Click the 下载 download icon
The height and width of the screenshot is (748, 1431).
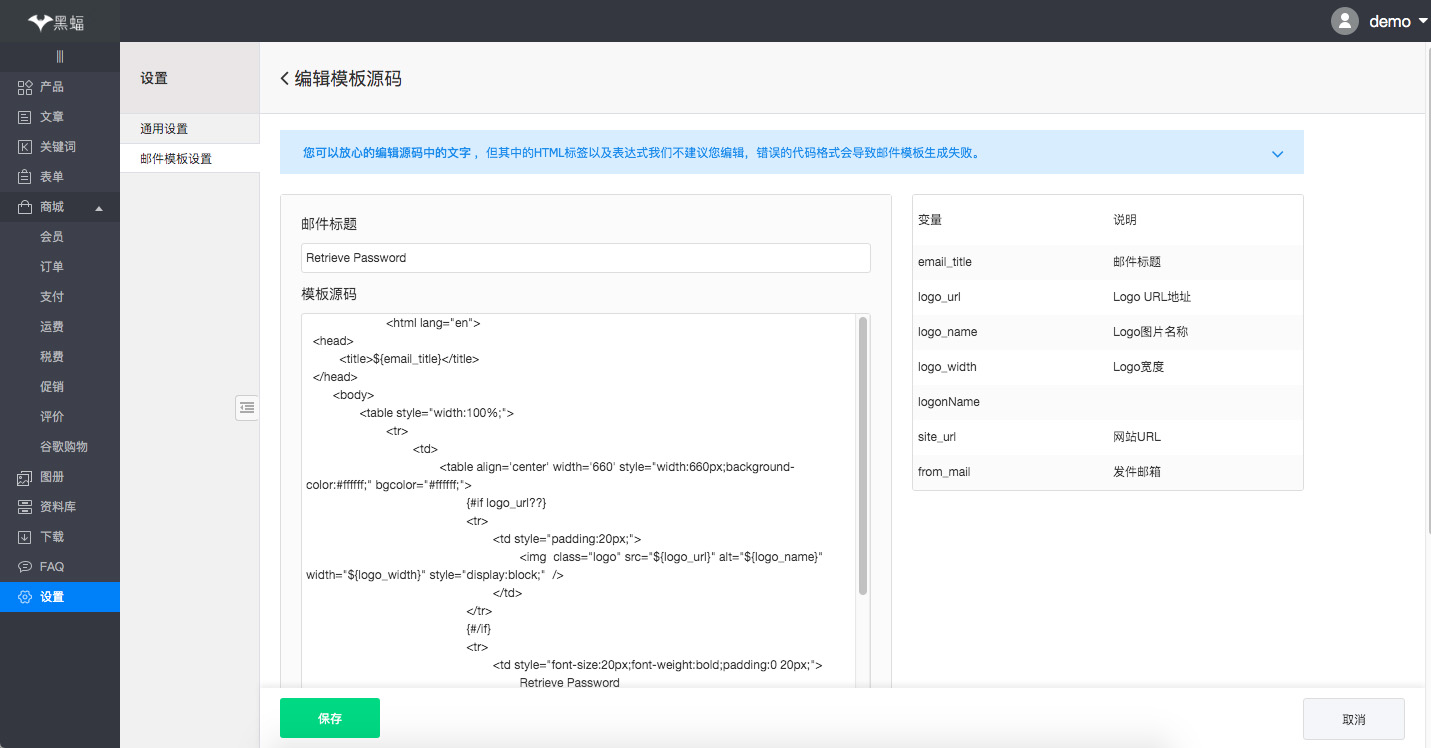pyautogui.click(x=25, y=537)
